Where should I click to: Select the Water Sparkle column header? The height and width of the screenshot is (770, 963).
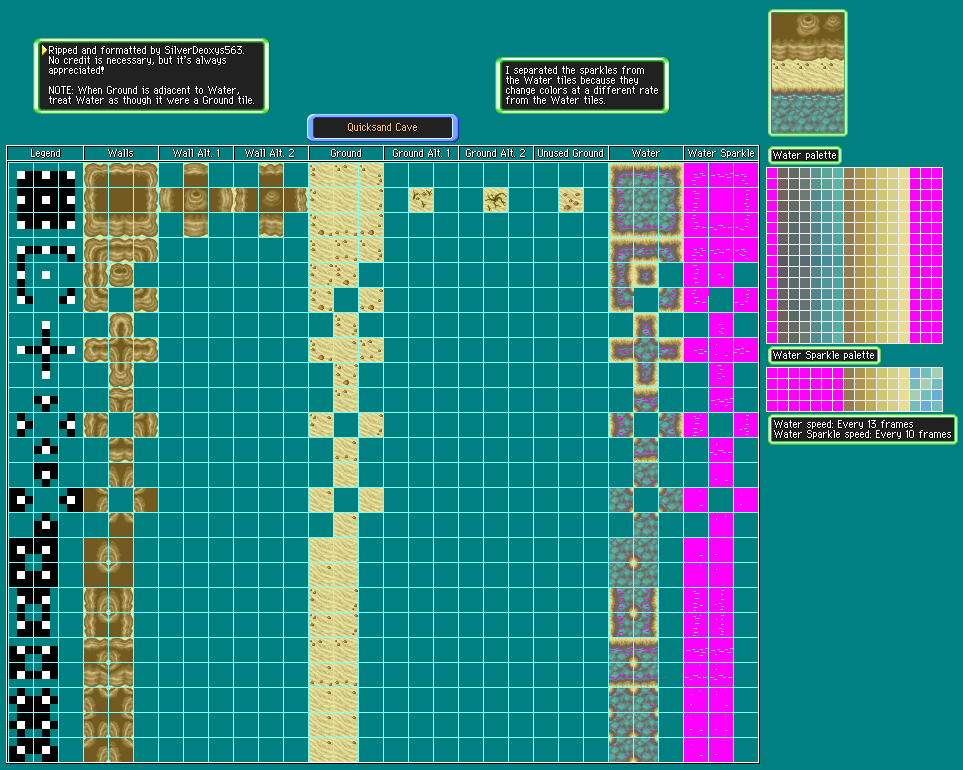(x=721, y=153)
